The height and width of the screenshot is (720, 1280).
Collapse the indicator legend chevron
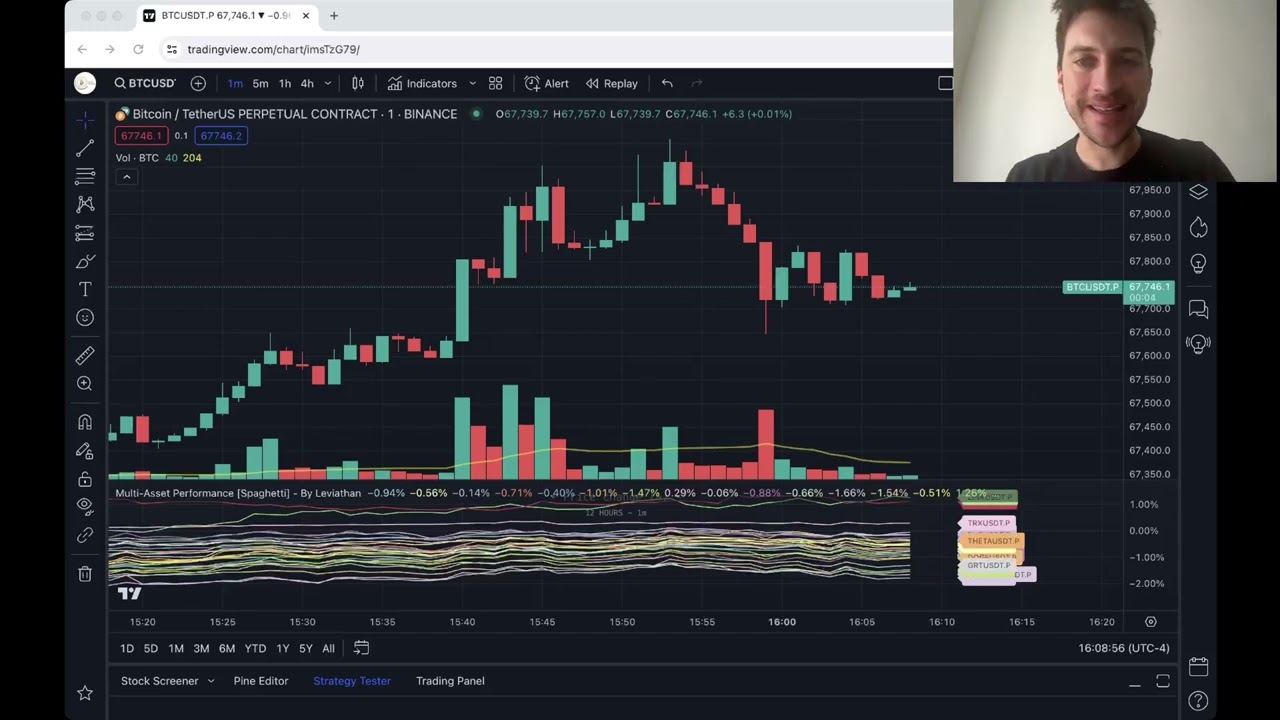point(126,177)
